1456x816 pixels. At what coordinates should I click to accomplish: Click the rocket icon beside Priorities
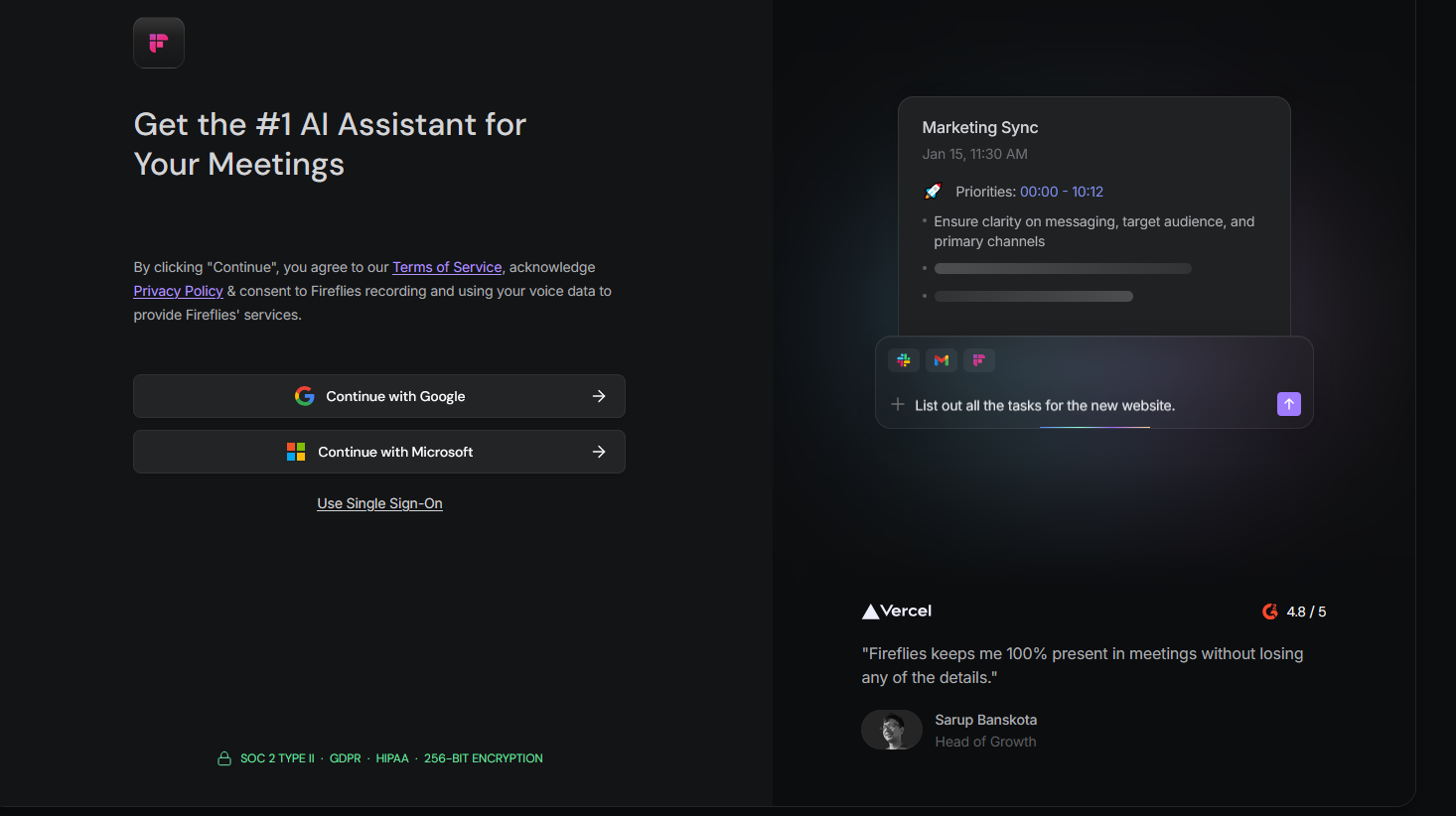pyautogui.click(x=933, y=192)
